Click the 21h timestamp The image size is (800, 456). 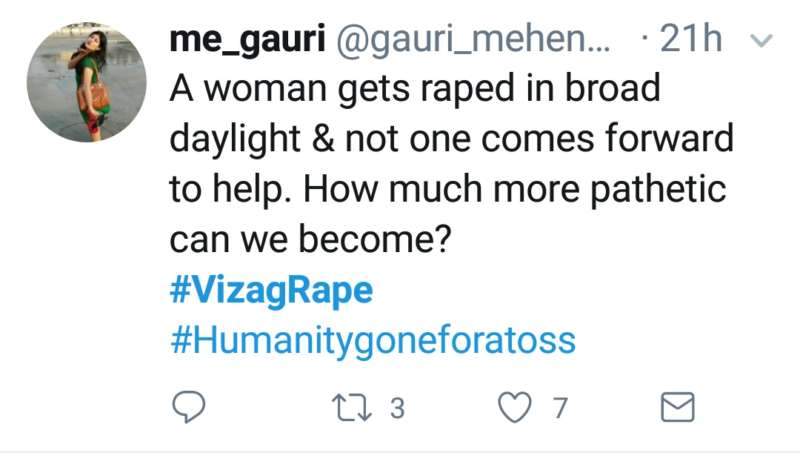click(x=692, y=40)
